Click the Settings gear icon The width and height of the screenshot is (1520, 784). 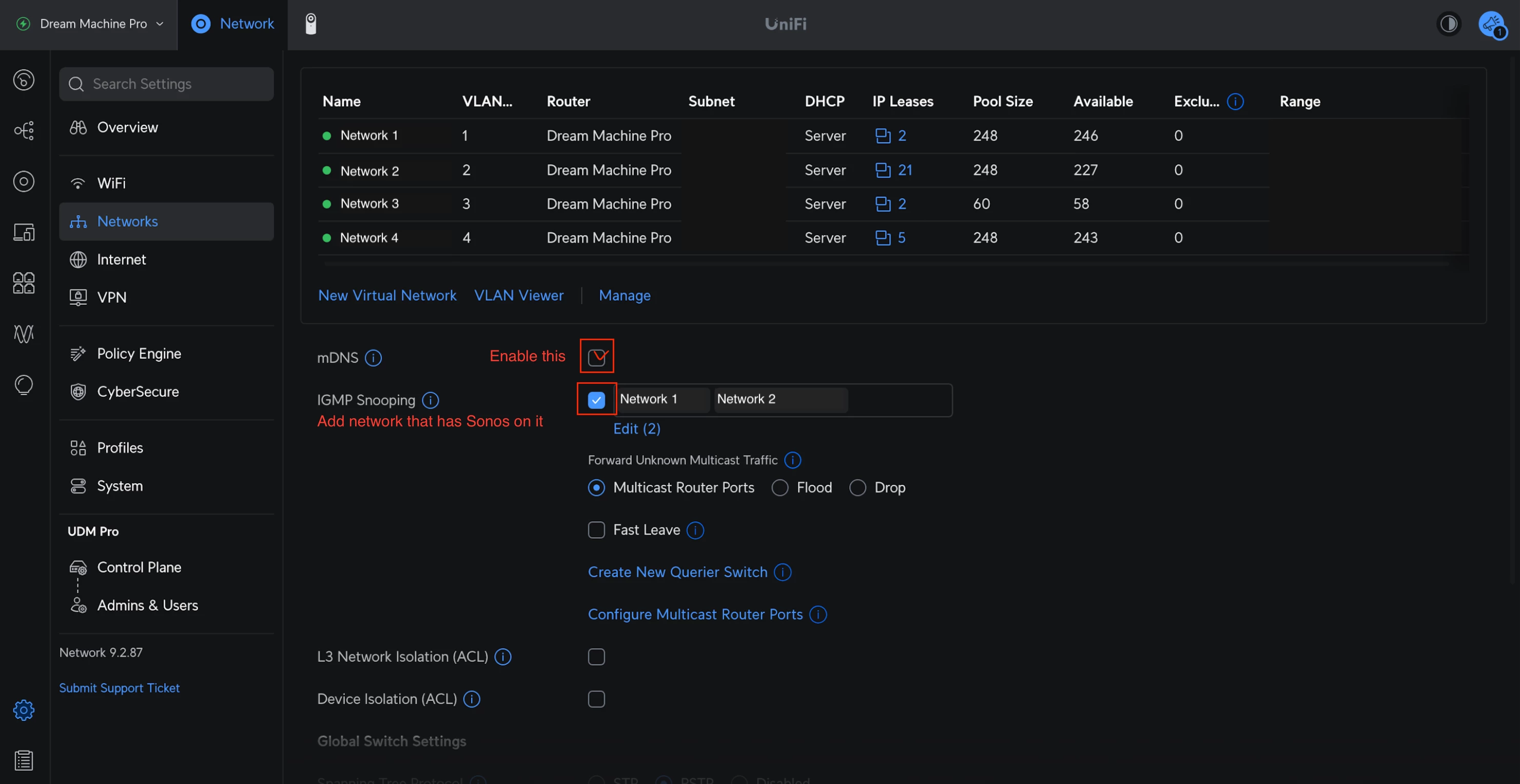[24, 710]
